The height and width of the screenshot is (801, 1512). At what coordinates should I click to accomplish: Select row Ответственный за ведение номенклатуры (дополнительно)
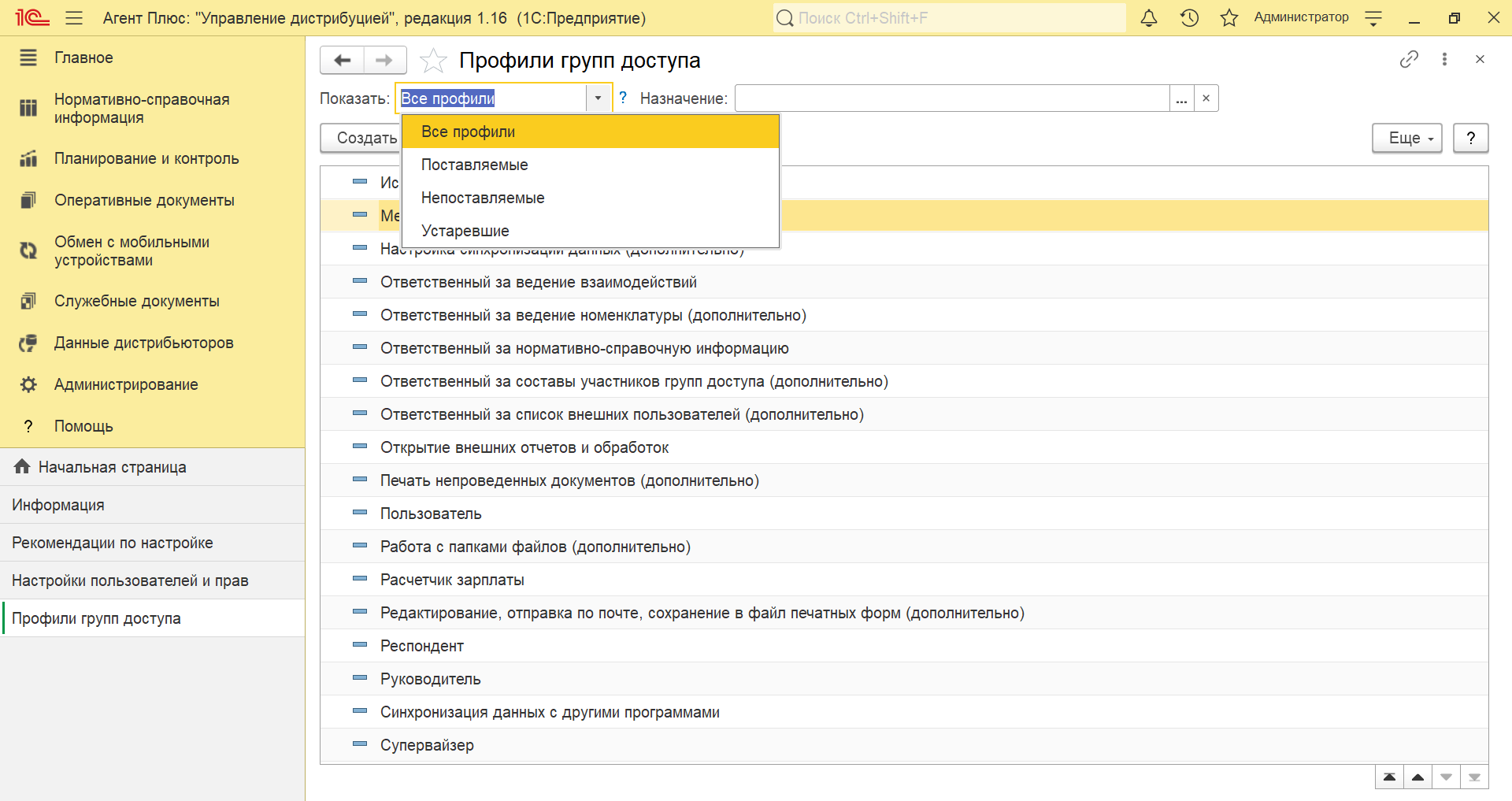coord(904,315)
